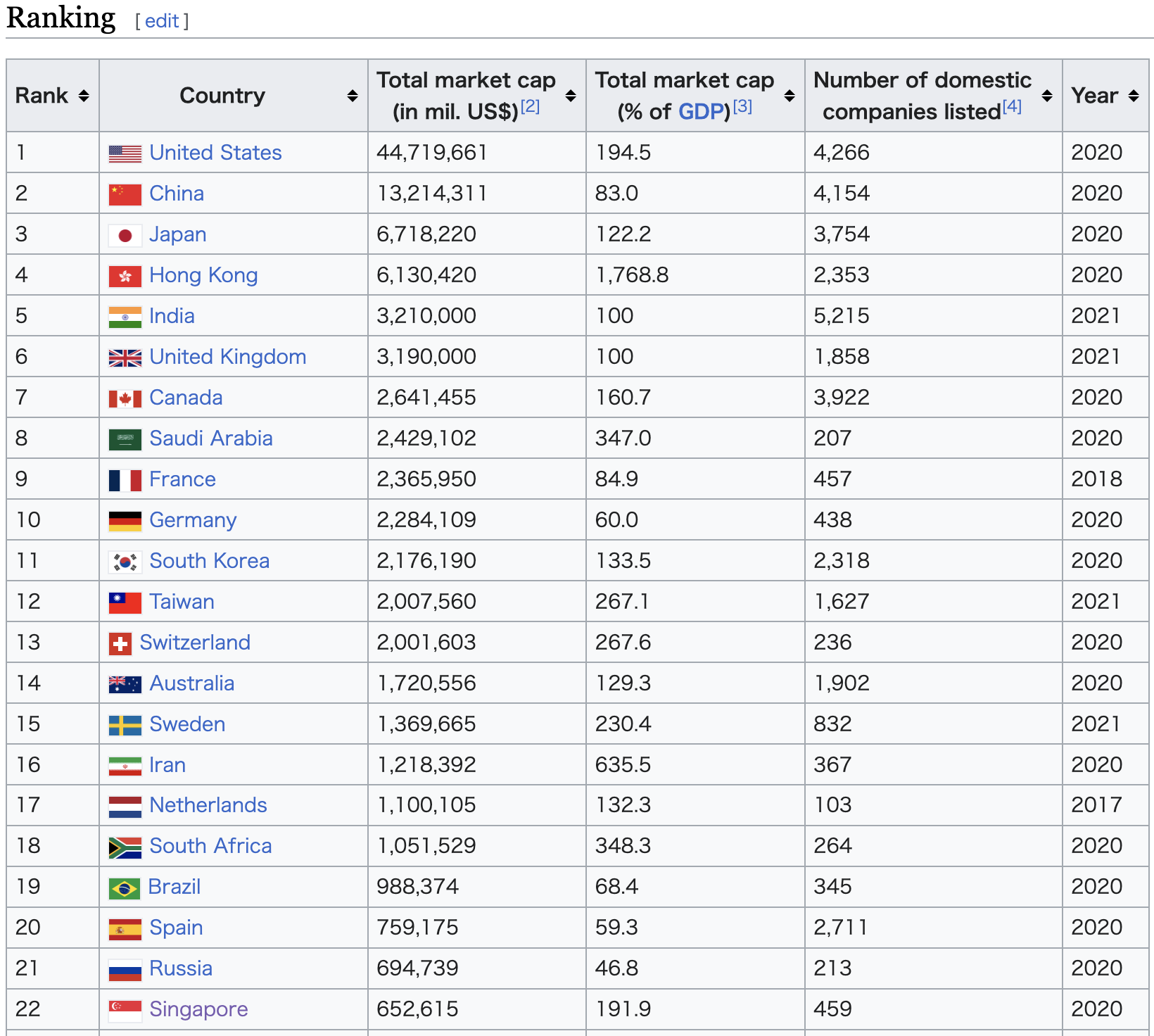The width and height of the screenshot is (1154, 1036).
Task: Click the Japan flag icon
Action: [x=125, y=235]
